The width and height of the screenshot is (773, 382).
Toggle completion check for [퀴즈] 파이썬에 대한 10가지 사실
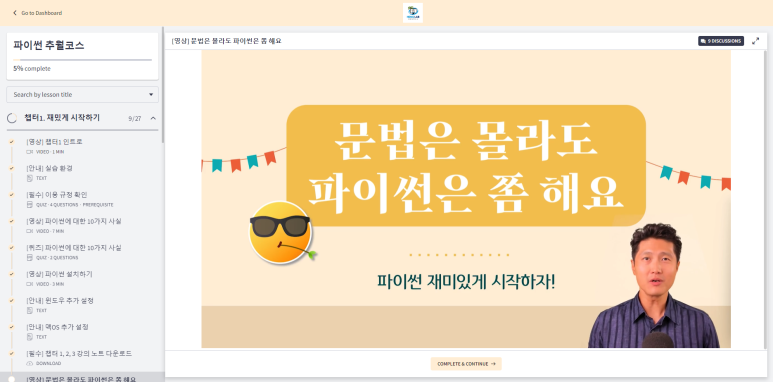tap(11, 247)
